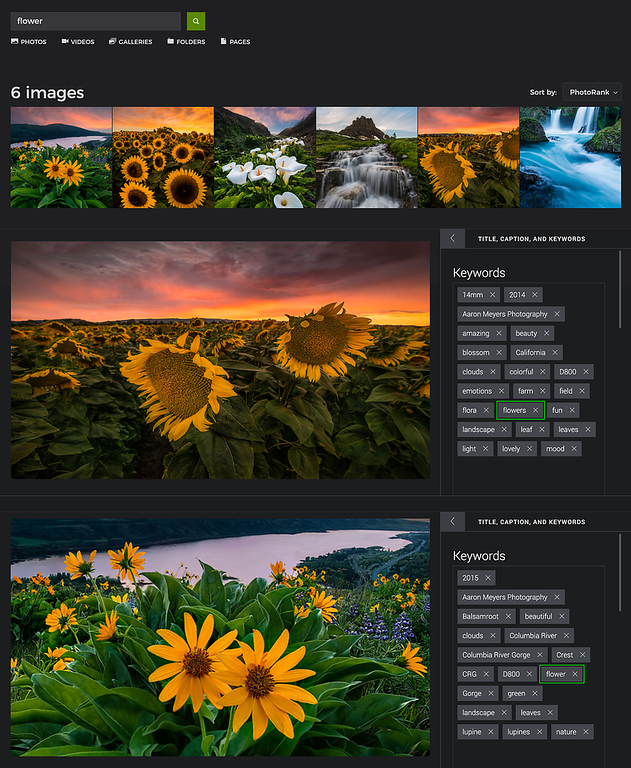
Task: Switch to the Galleries tab
Action: click(x=131, y=42)
